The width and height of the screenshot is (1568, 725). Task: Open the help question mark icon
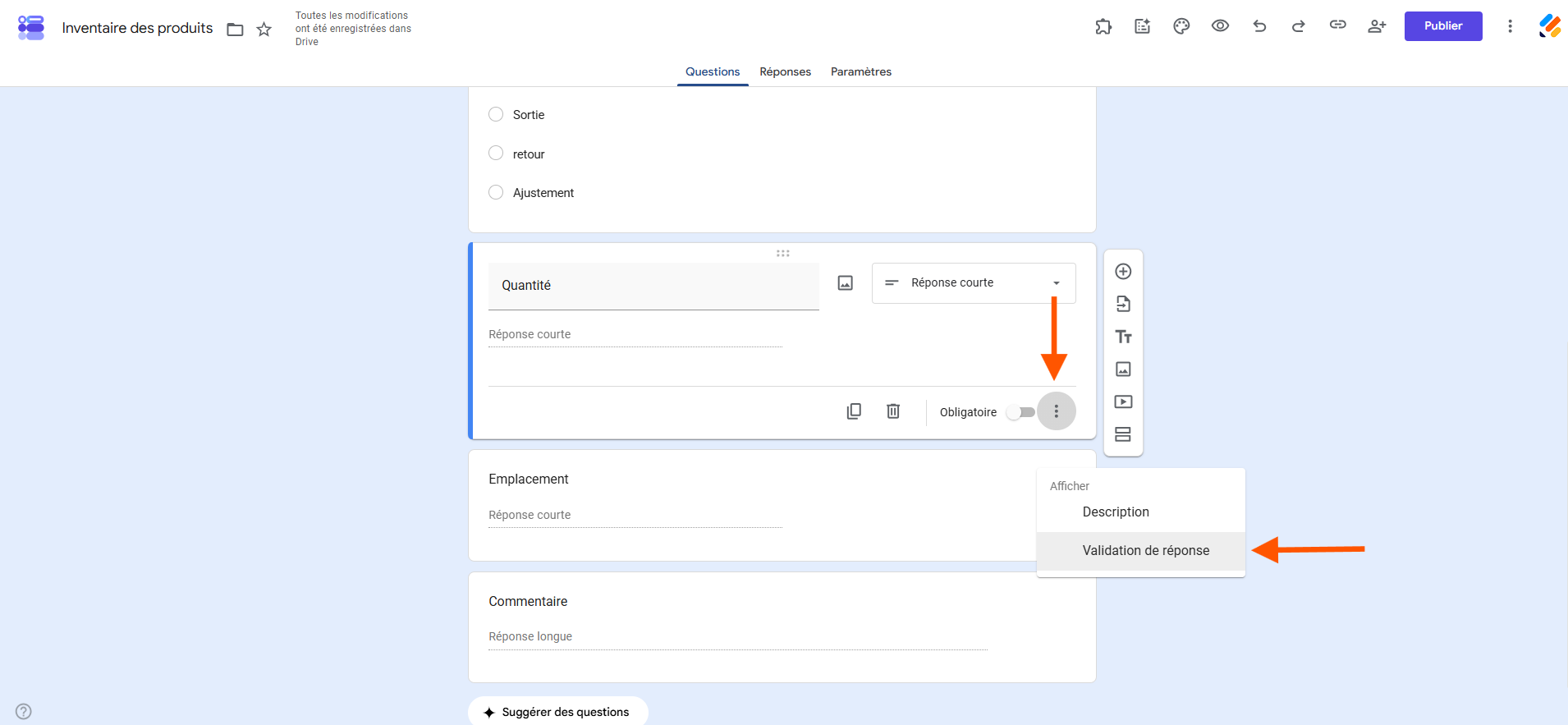24,711
